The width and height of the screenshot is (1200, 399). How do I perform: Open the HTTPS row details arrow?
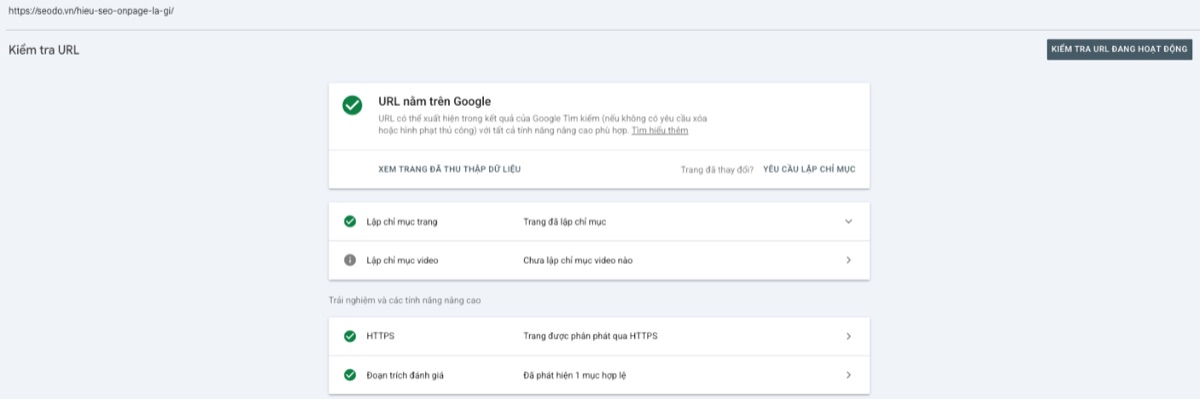coord(848,336)
